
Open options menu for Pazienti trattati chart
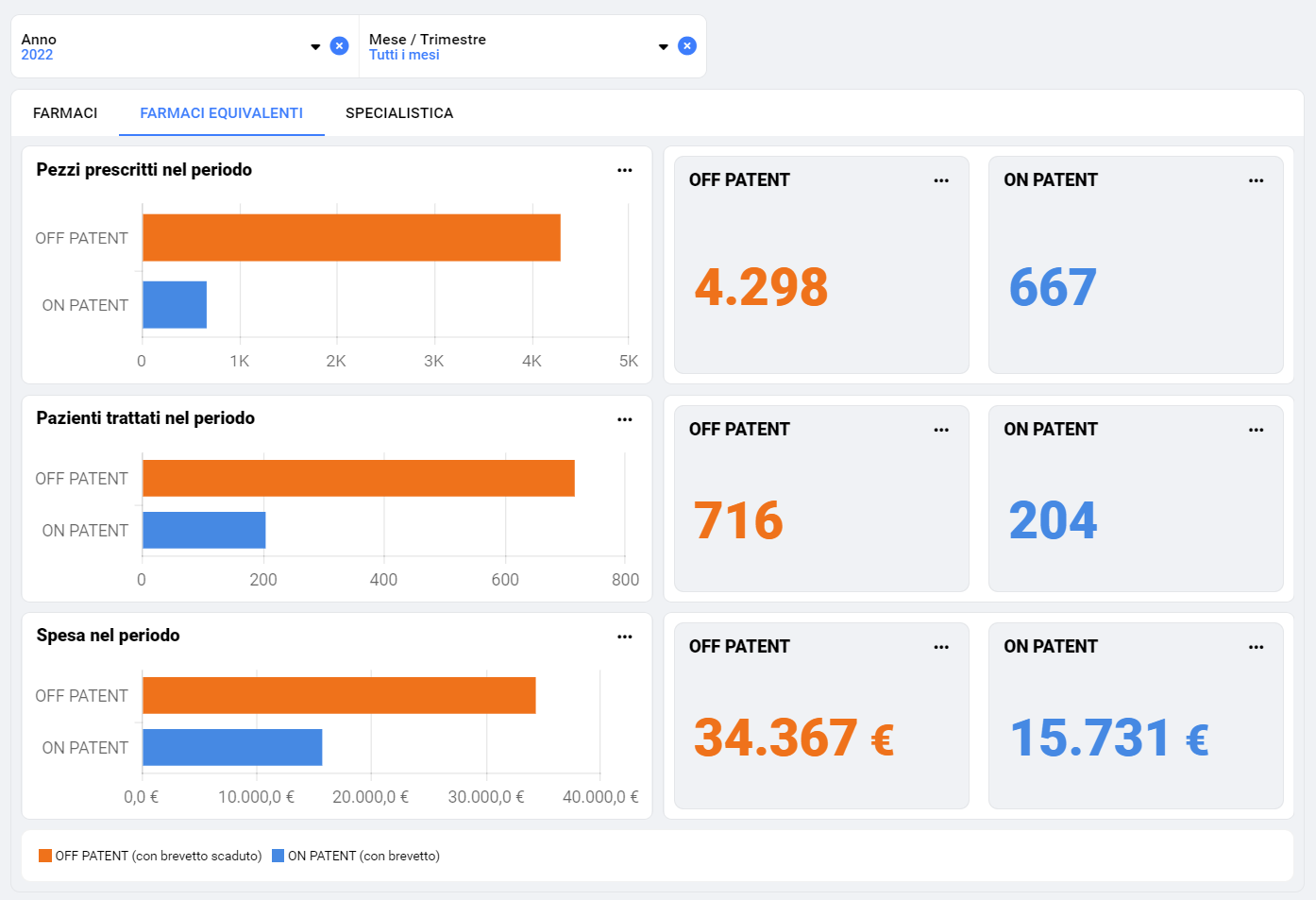tap(624, 420)
